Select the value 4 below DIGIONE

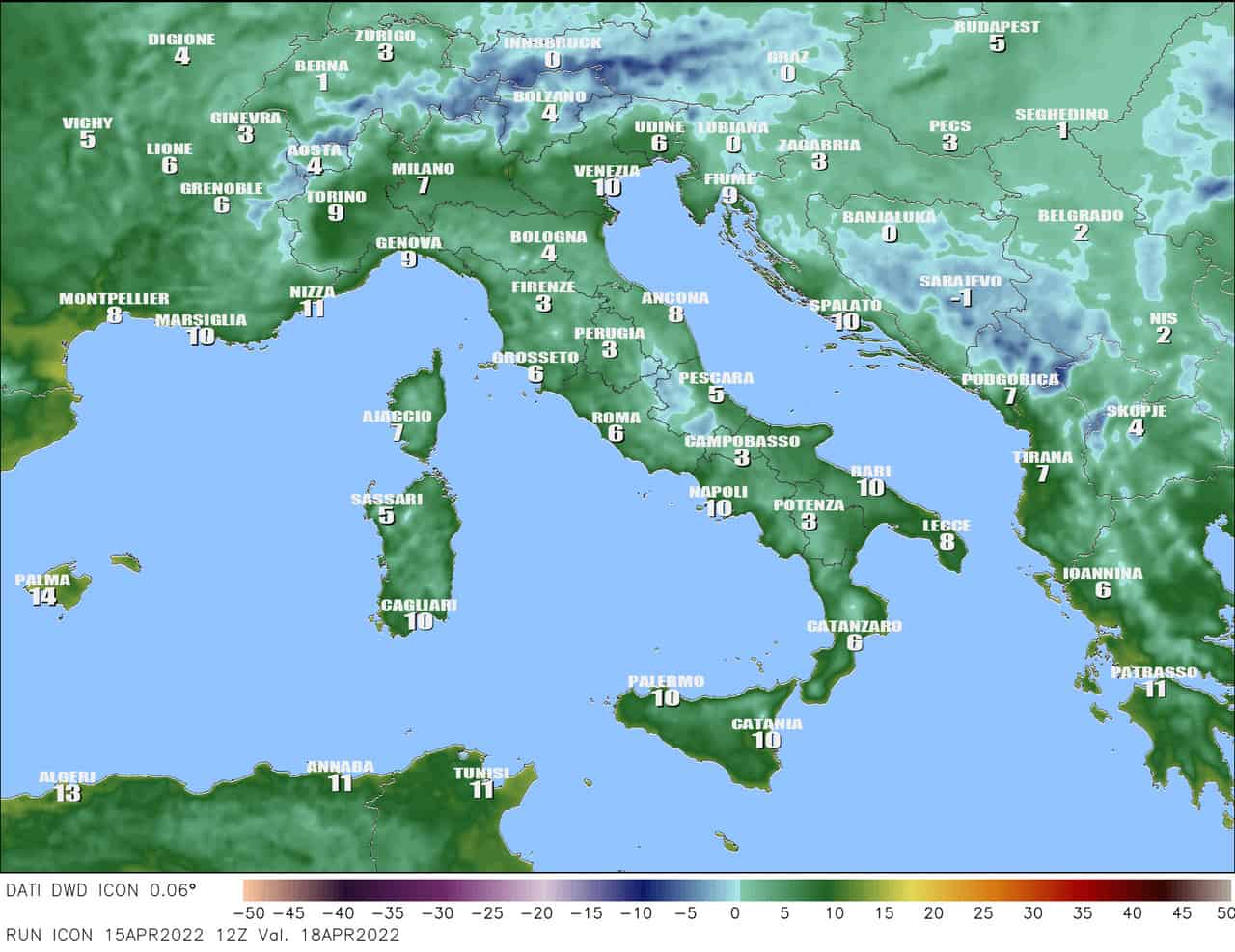[181, 56]
